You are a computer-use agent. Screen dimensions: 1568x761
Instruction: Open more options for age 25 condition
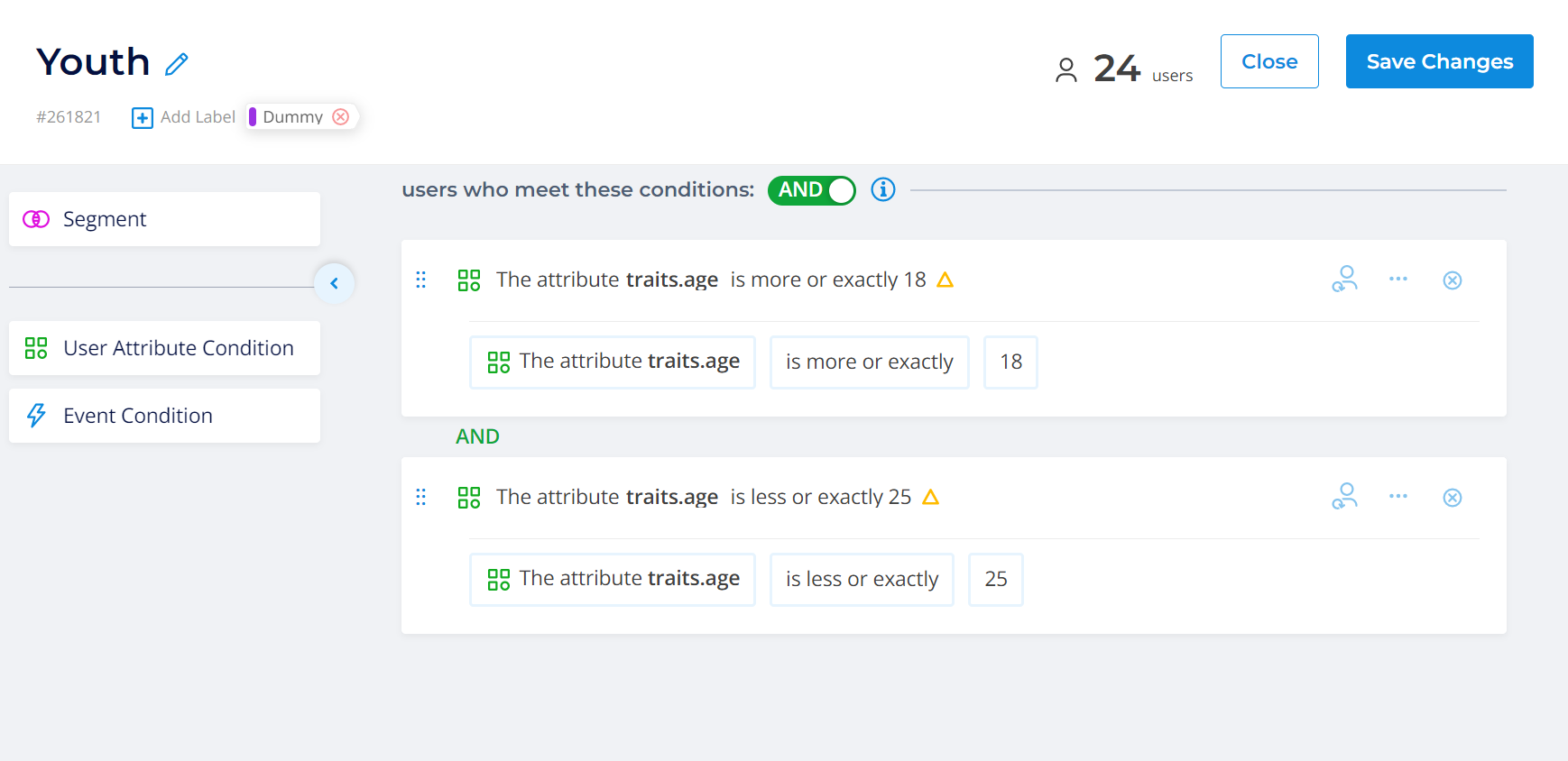pos(1398,497)
